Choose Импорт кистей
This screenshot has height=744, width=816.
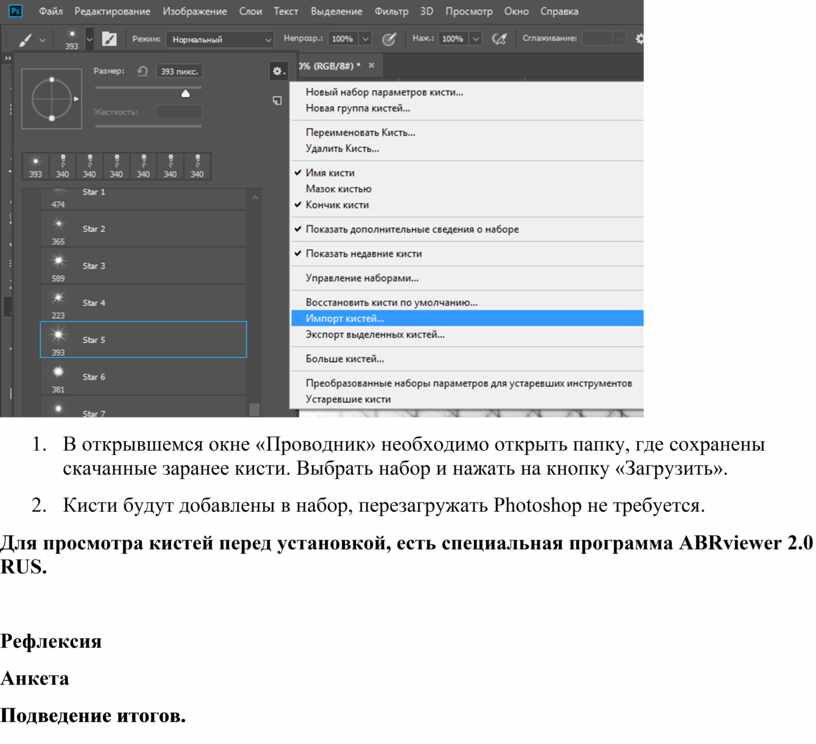[467, 318]
